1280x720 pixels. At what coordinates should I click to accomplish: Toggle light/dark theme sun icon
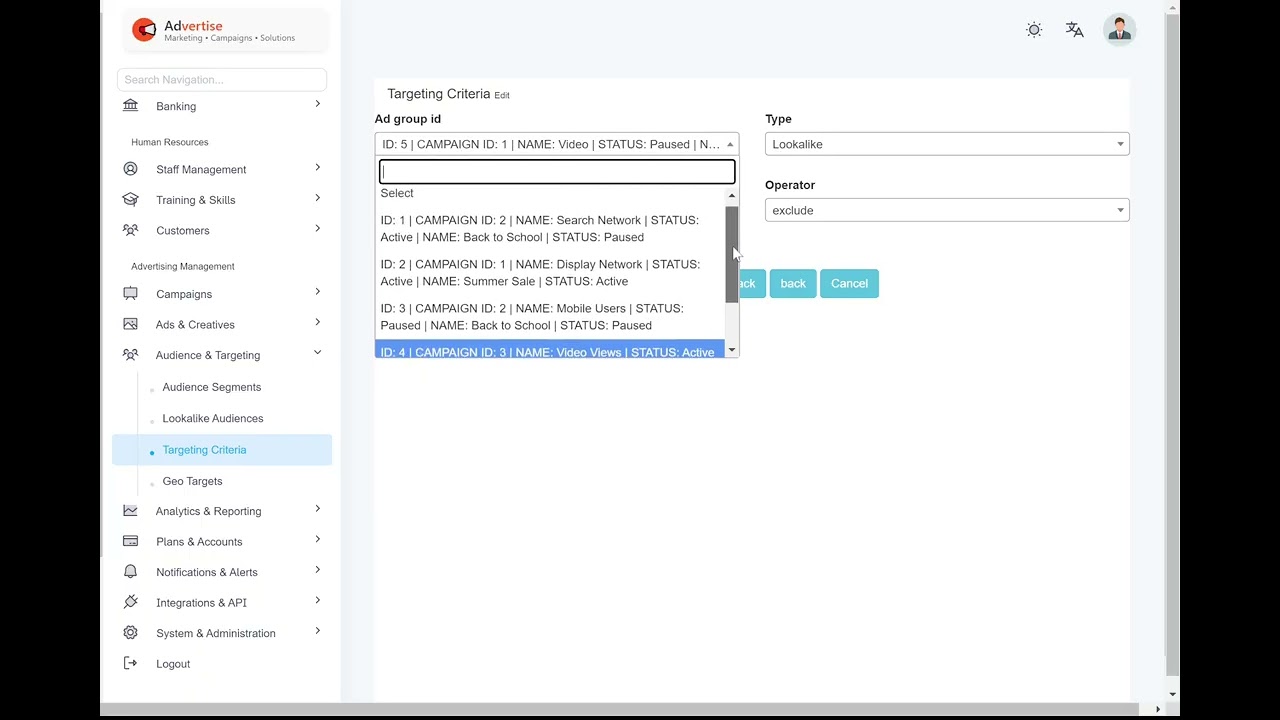1034,30
